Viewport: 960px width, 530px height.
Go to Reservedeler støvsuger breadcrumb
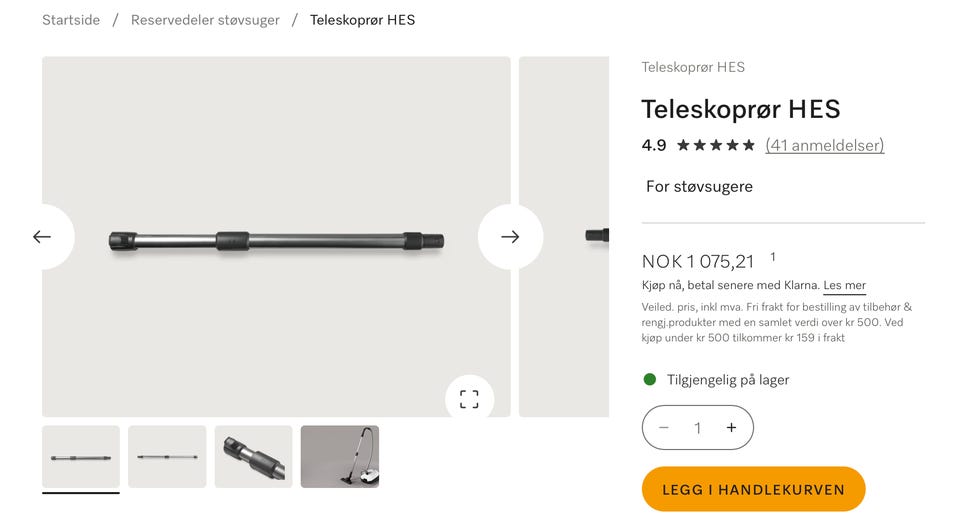pyautogui.click(x=205, y=20)
